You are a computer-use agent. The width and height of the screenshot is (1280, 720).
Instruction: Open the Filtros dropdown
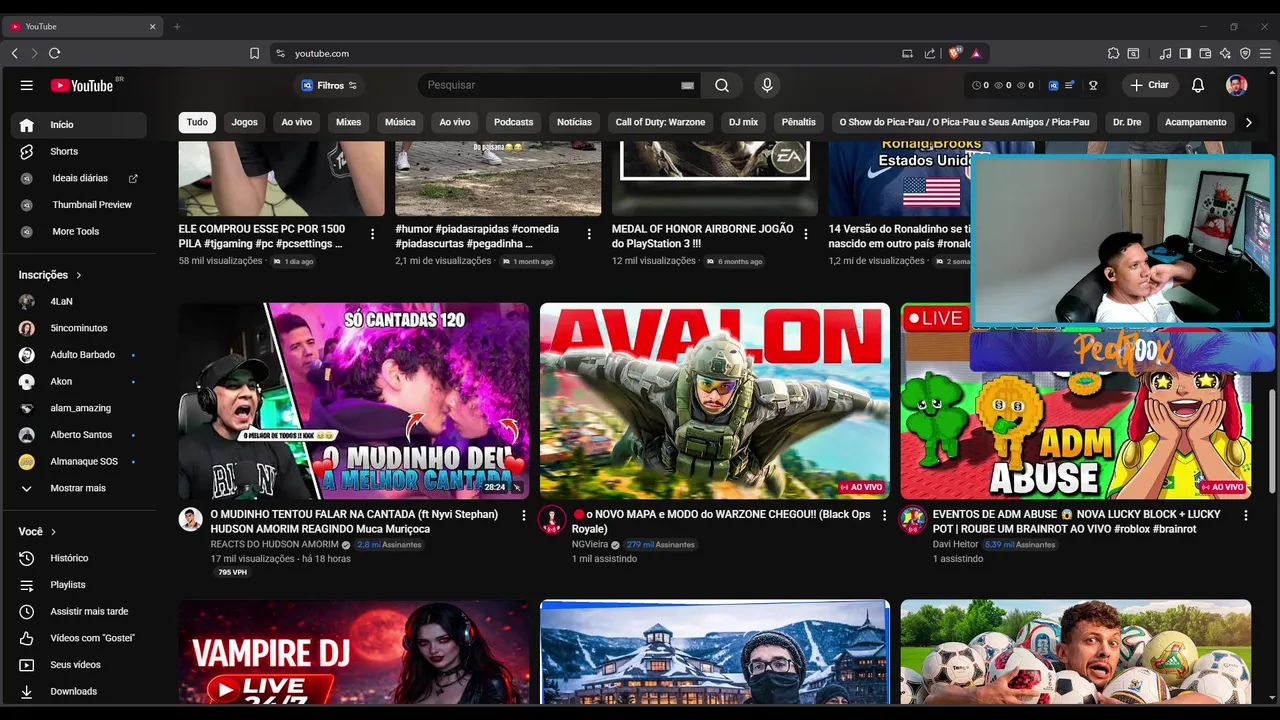329,86
